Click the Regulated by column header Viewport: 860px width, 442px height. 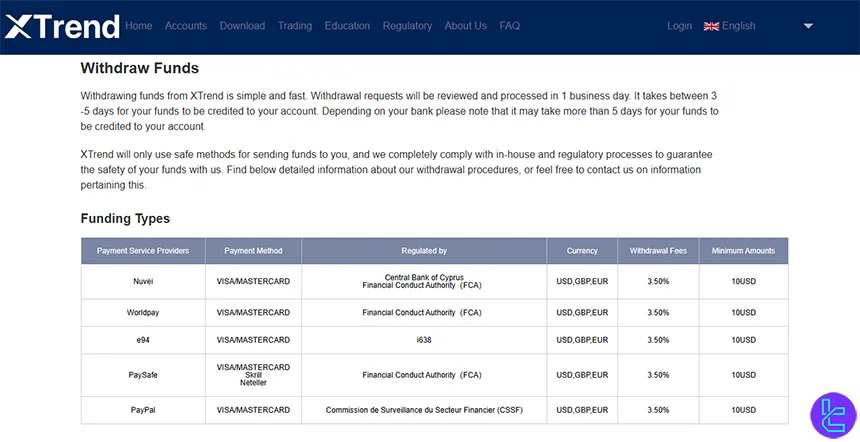tap(424, 251)
